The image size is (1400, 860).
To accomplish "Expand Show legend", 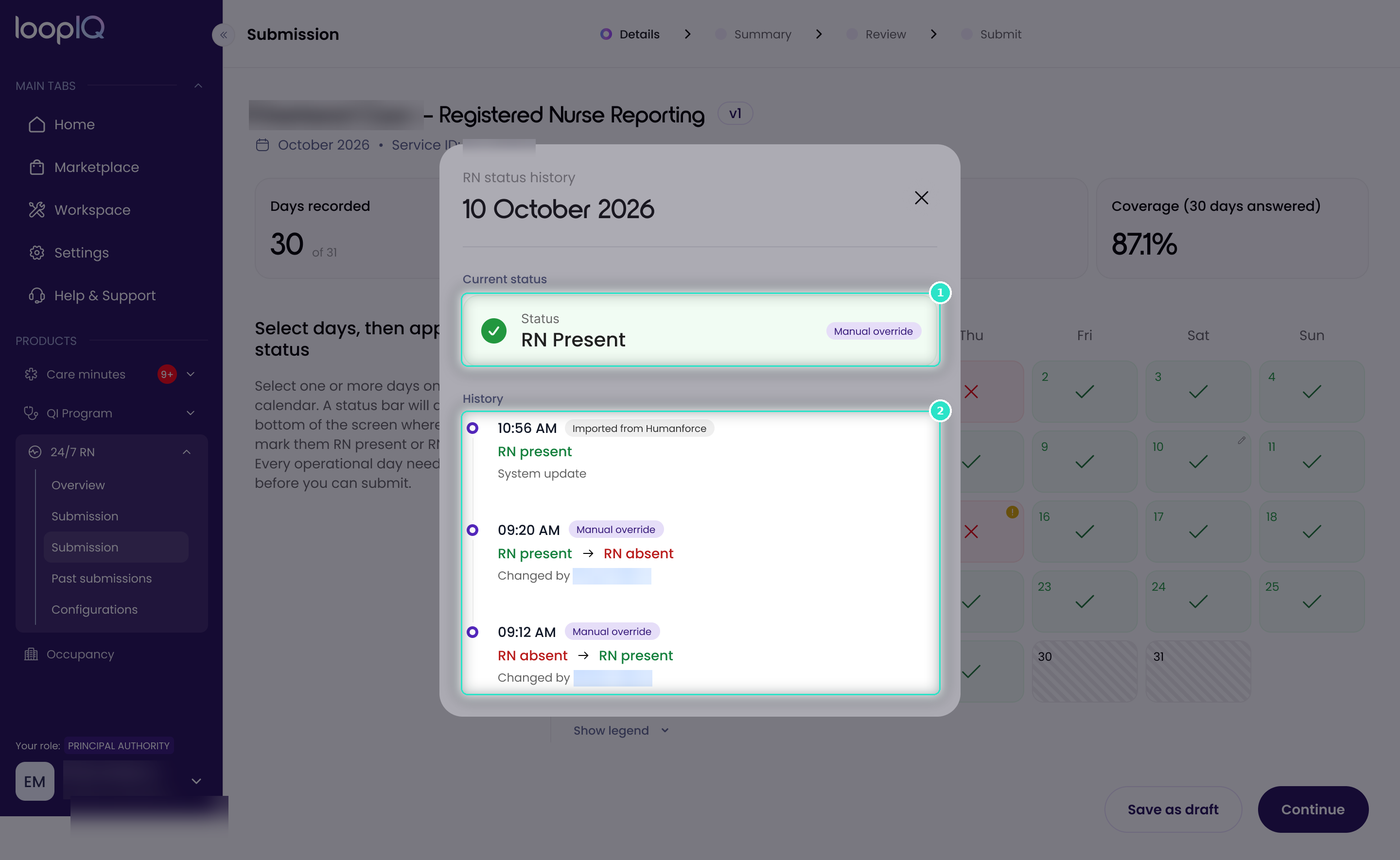I will (x=621, y=731).
